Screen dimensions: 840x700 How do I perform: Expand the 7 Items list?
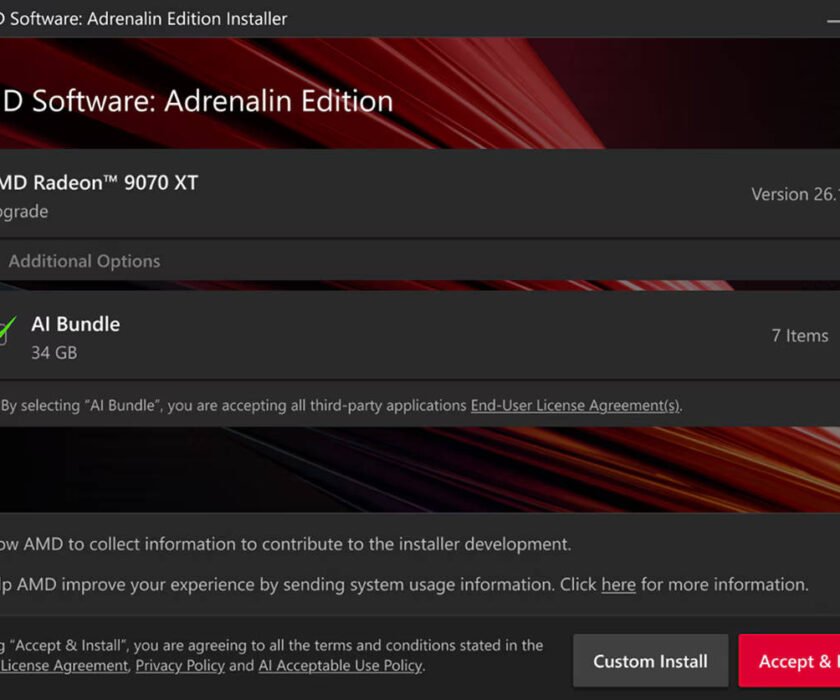click(798, 336)
